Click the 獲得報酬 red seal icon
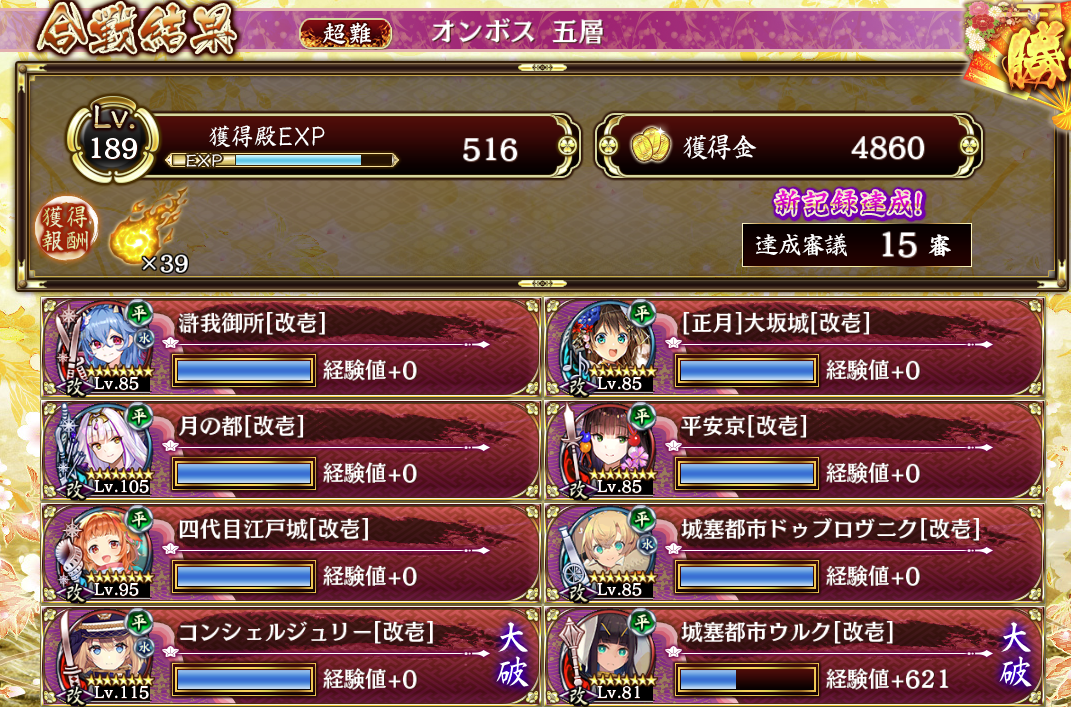1071x707 pixels. [x=66, y=229]
